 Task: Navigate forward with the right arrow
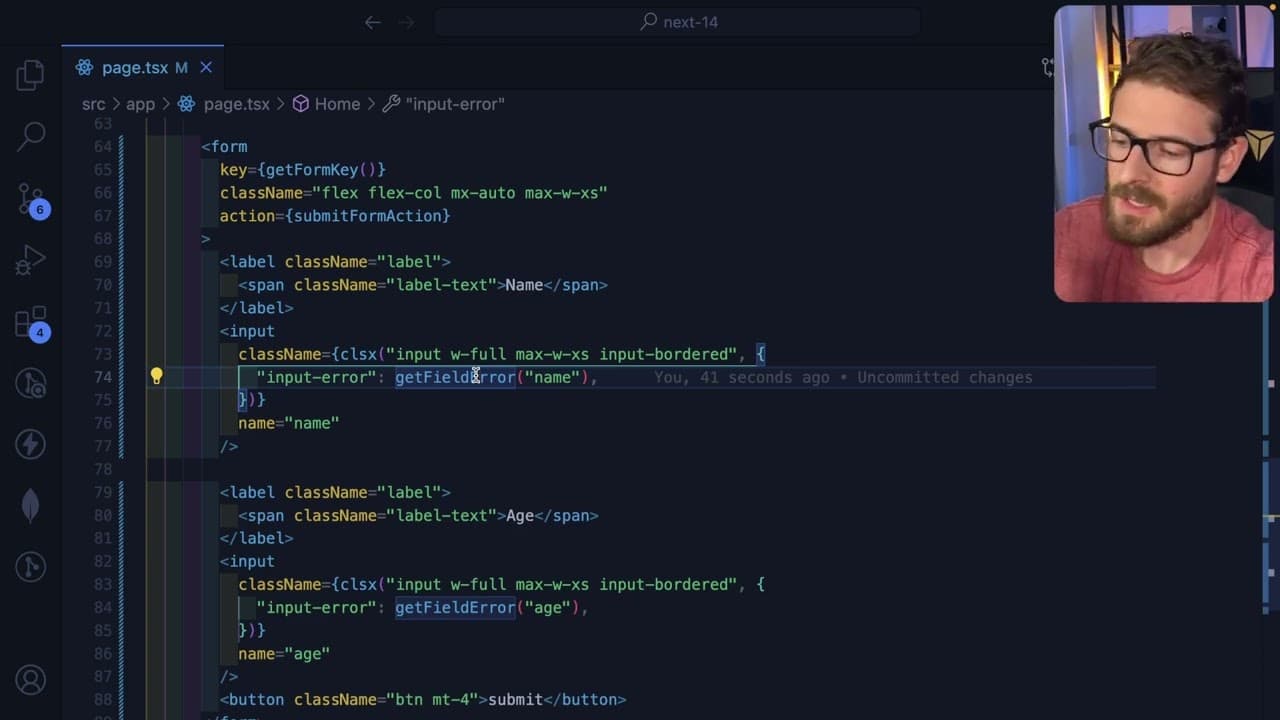click(x=406, y=22)
